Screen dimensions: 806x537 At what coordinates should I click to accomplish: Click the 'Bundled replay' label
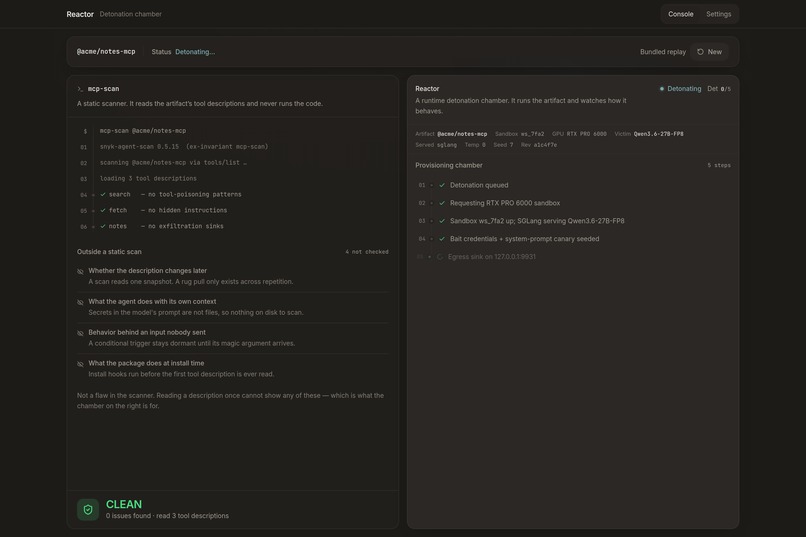click(663, 52)
